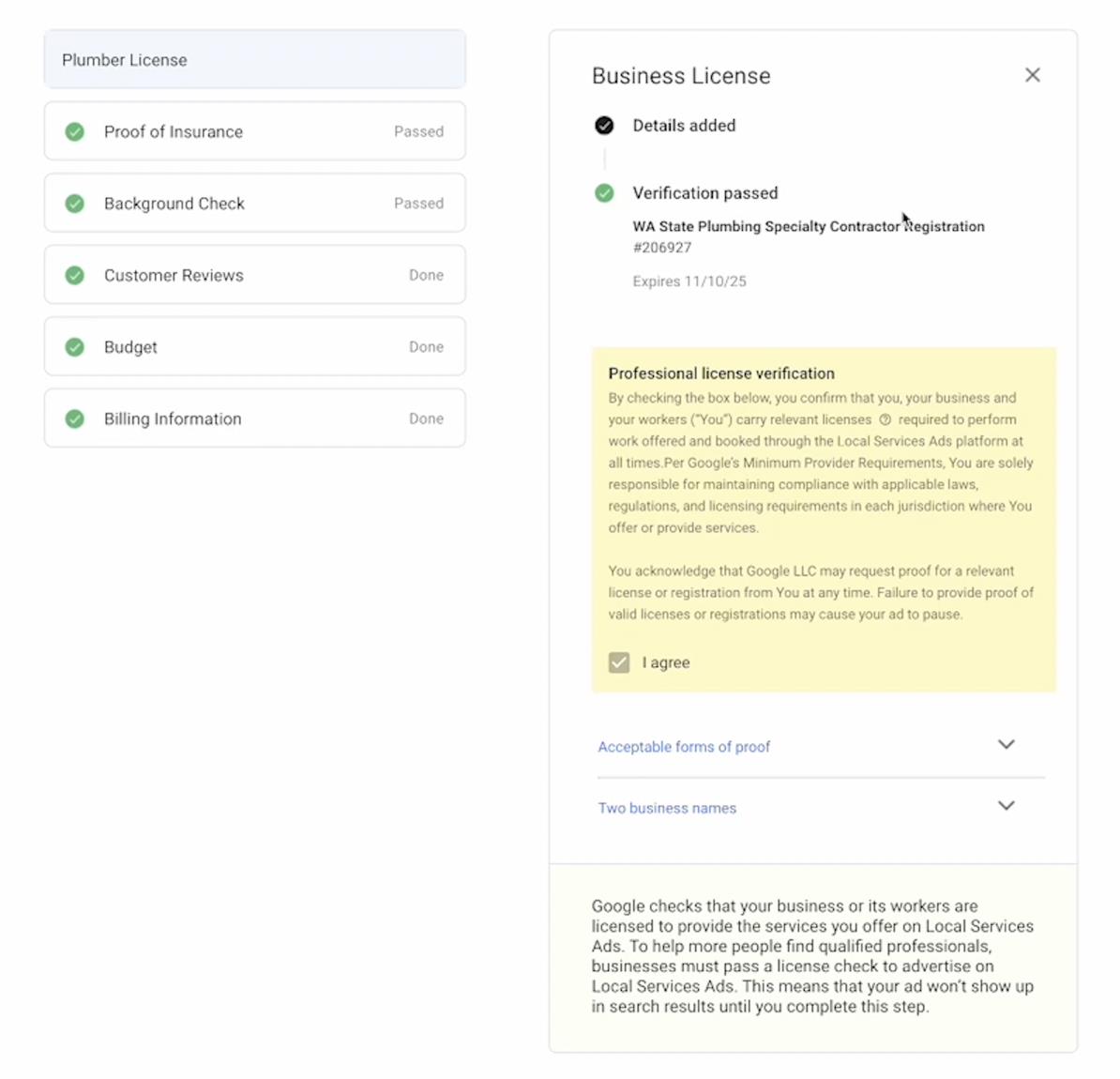Expand the Two business names chevron
Image resolution: width=1120 pixels, height=1079 pixels.
click(1006, 806)
